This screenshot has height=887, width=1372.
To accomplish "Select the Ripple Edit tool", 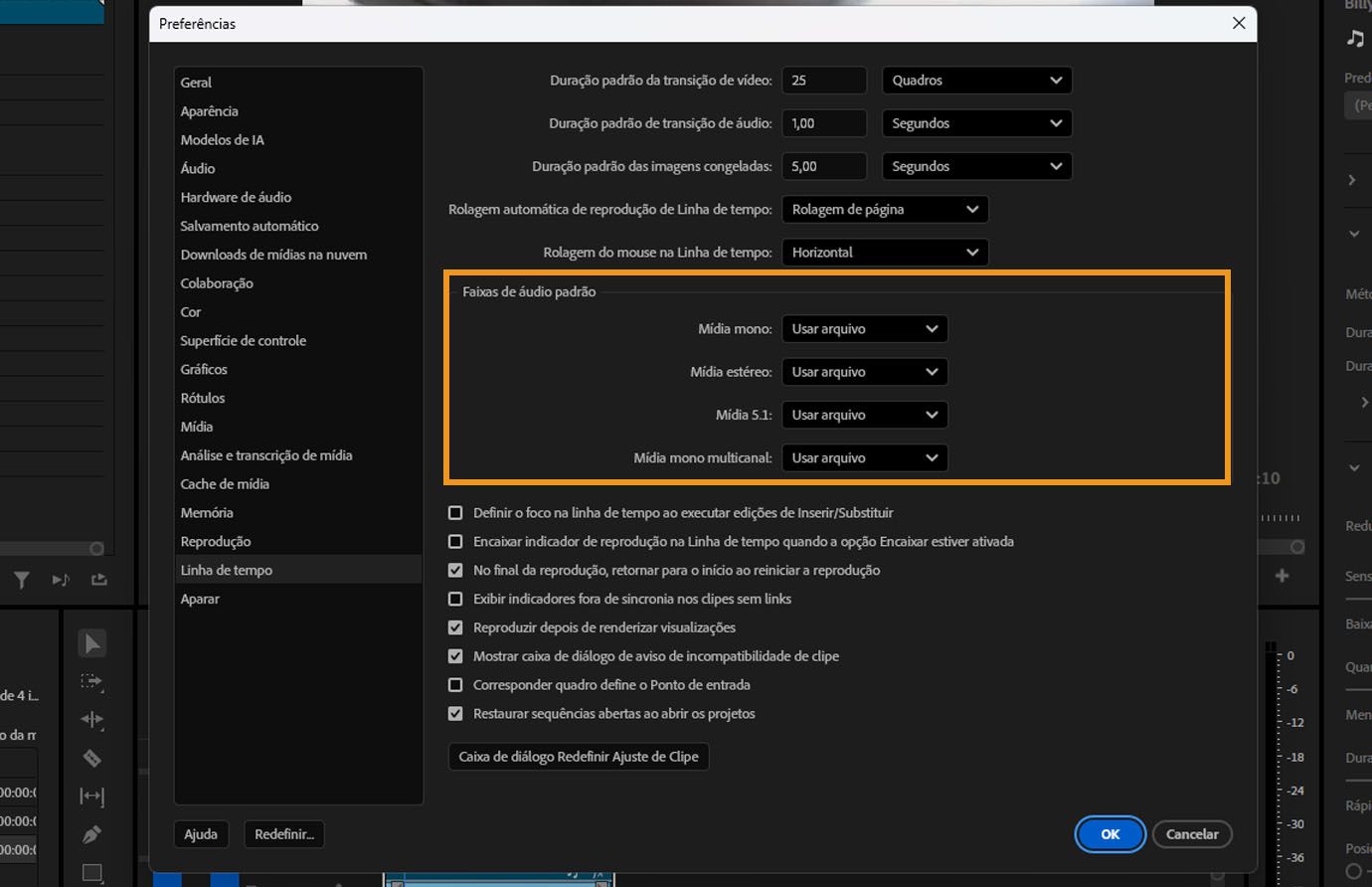I will point(91,720).
